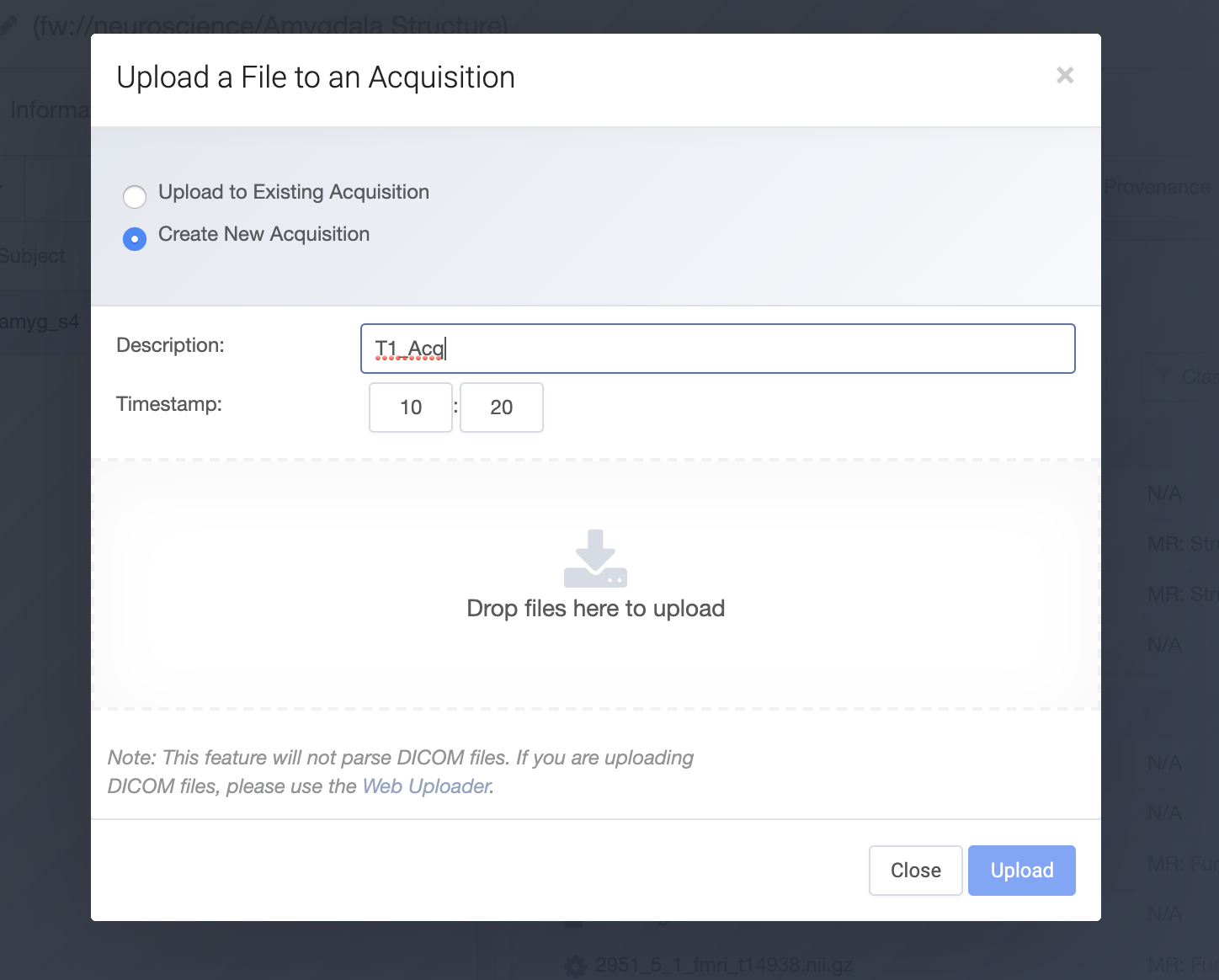This screenshot has height=980, width=1219.
Task: Select Upload to Existing Acquisition radio button
Action: (x=135, y=197)
